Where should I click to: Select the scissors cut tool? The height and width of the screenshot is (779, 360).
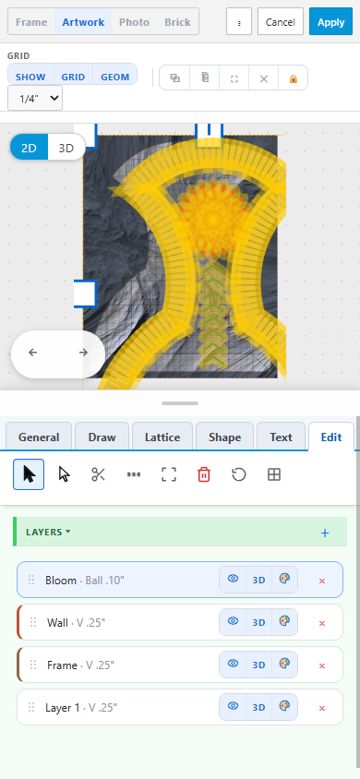(x=98, y=474)
